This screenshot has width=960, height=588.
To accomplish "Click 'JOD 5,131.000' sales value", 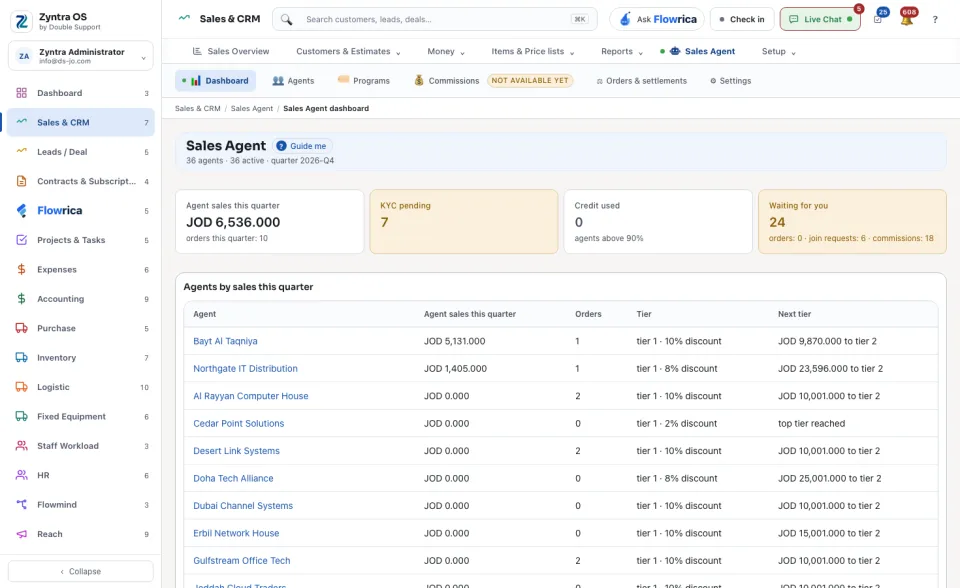I will [455, 341].
